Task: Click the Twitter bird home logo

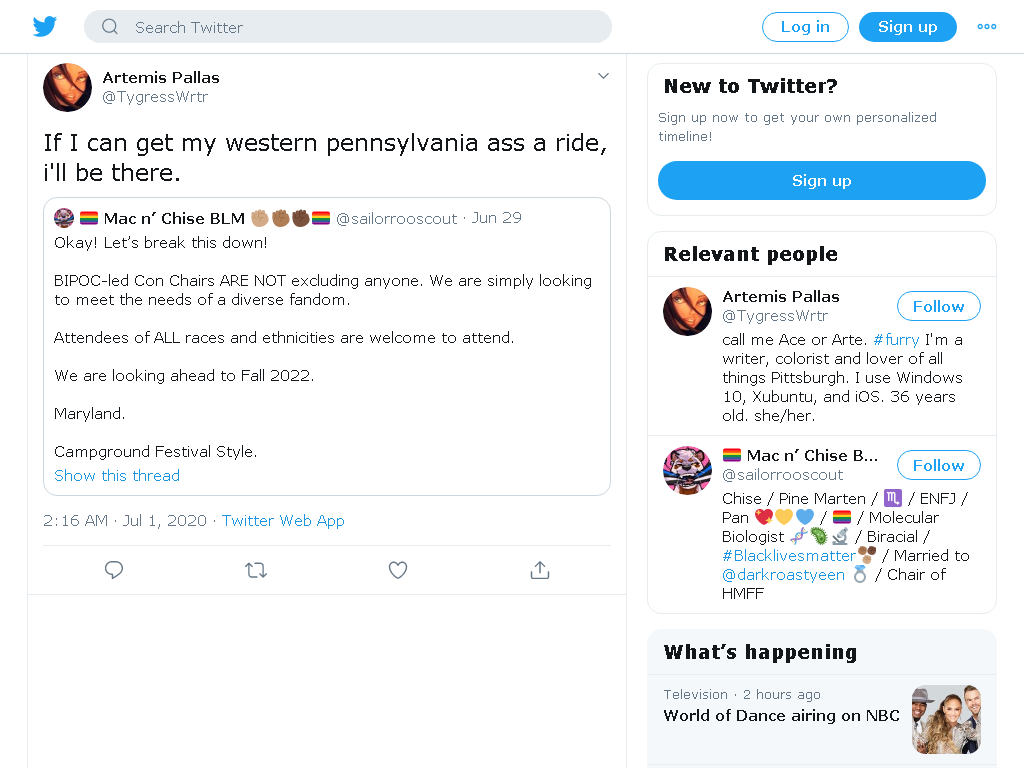Action: 44,27
